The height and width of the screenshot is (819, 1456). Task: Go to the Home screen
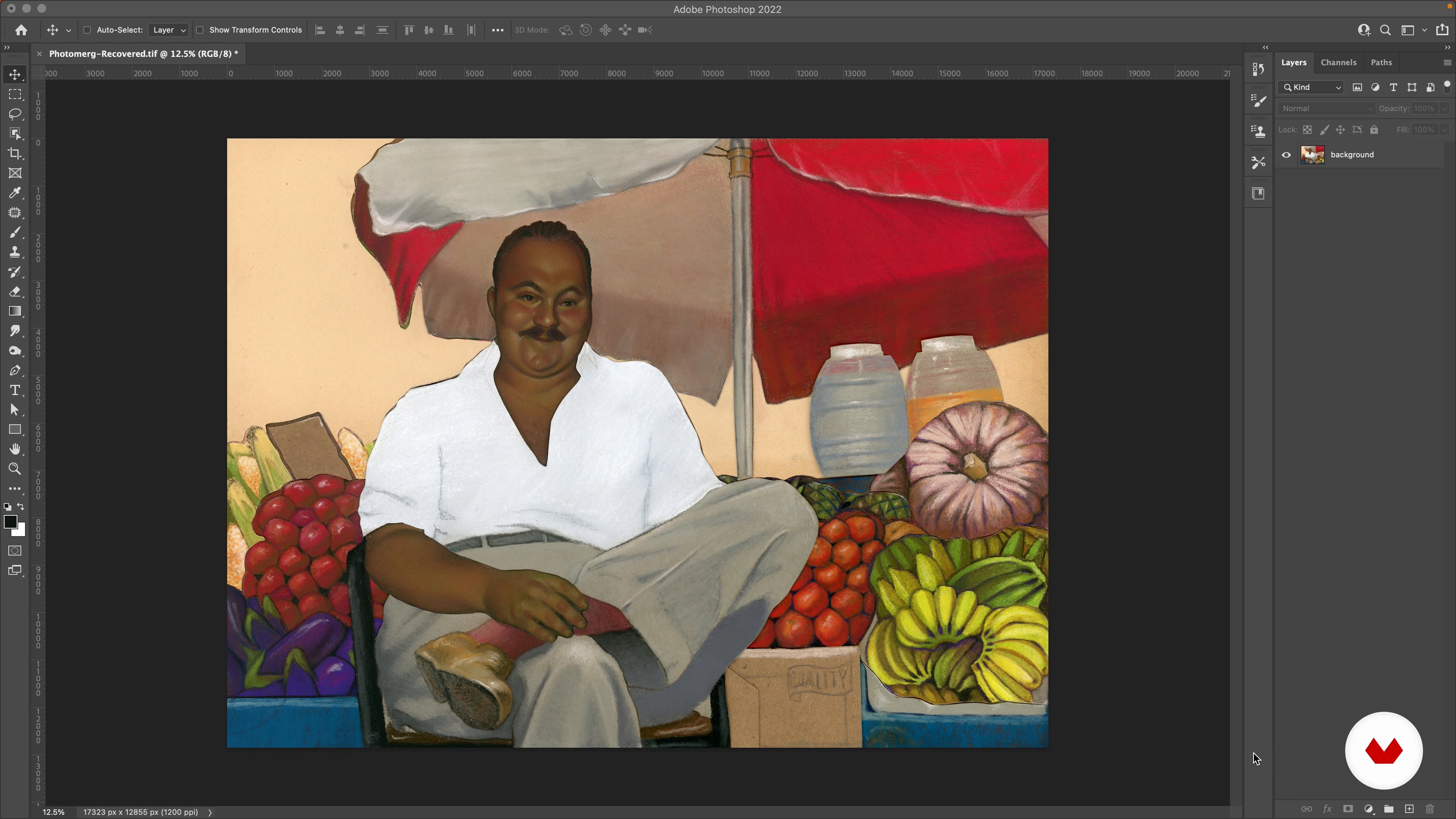click(22, 30)
